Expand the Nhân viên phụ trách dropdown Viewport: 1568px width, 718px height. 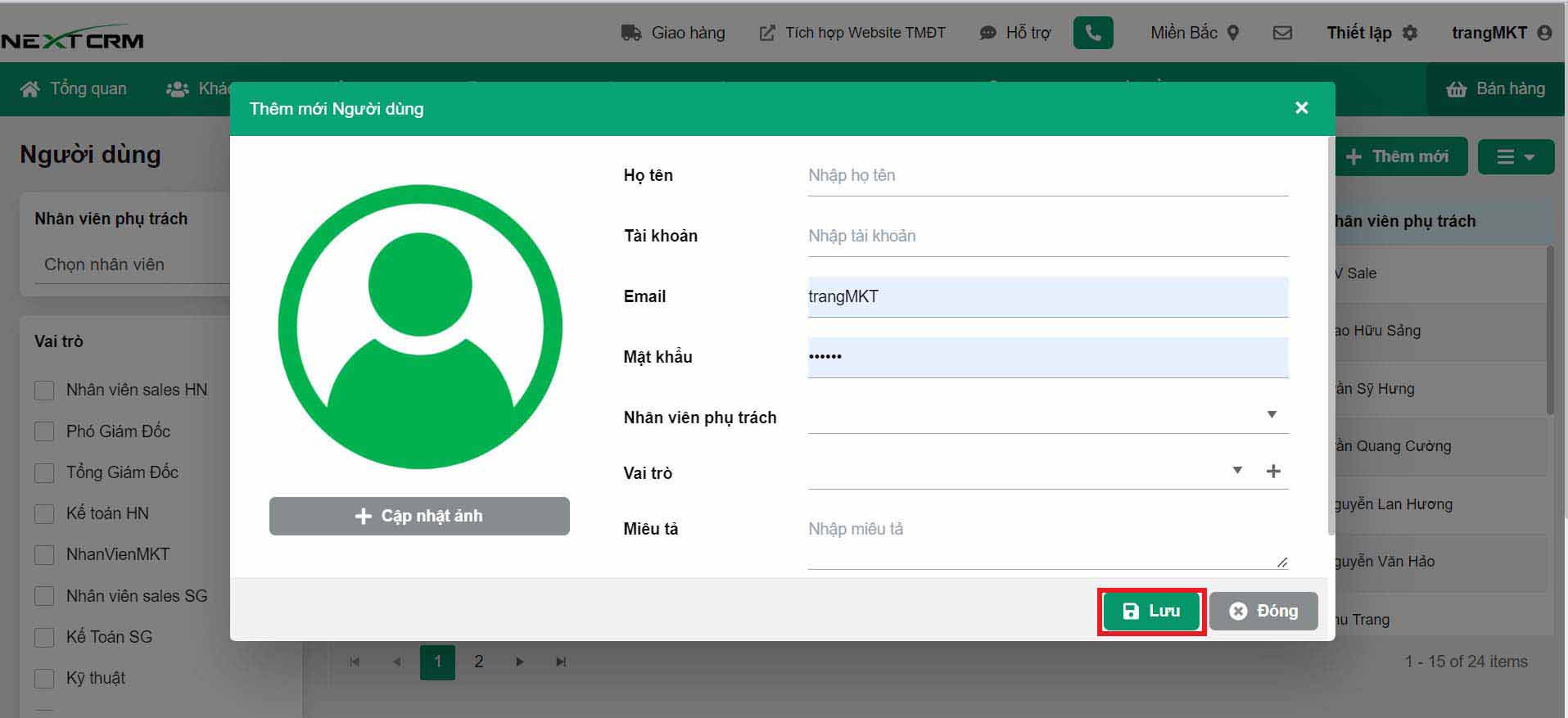coord(1271,415)
